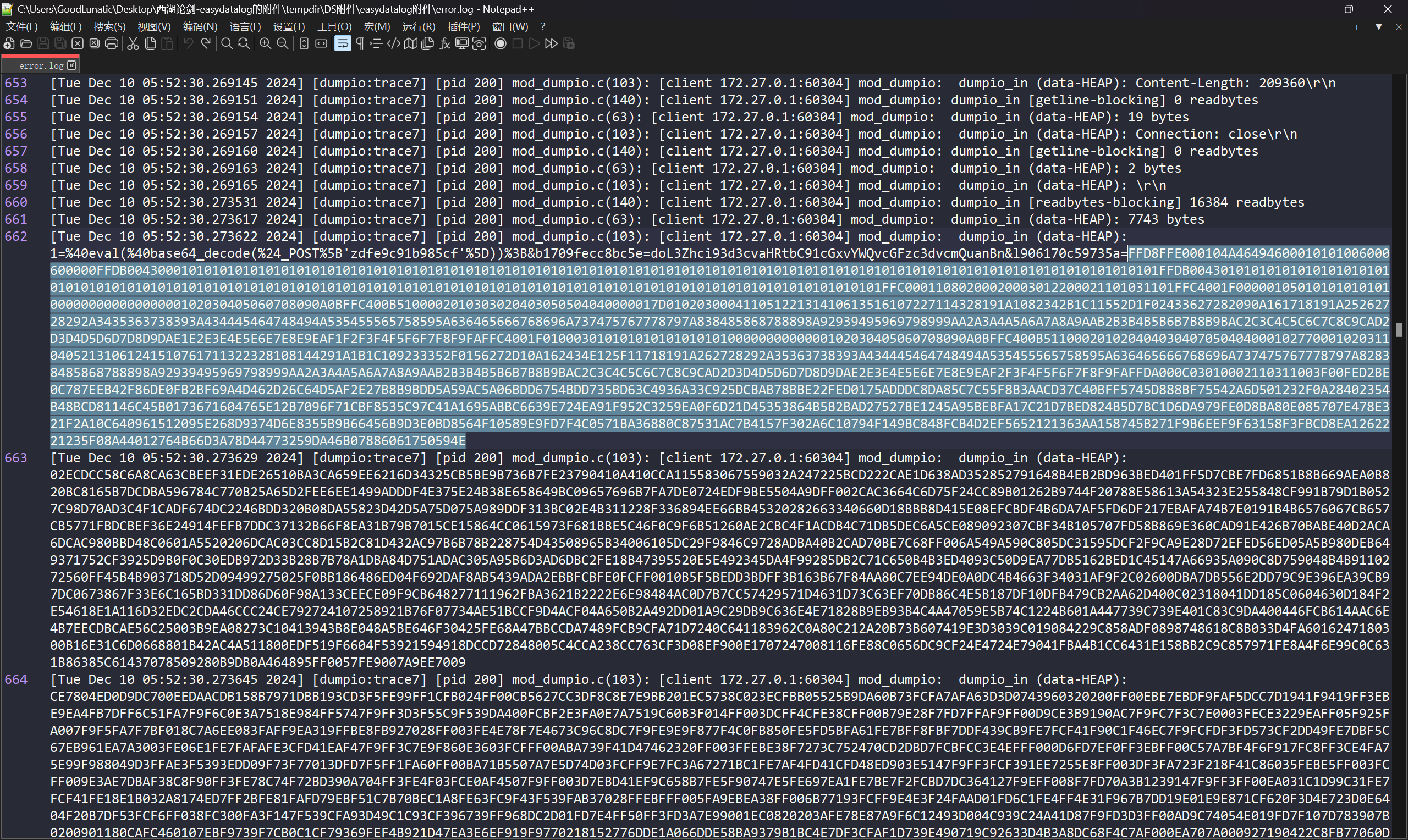Click '19 bytes' on line 655

tap(1158, 117)
